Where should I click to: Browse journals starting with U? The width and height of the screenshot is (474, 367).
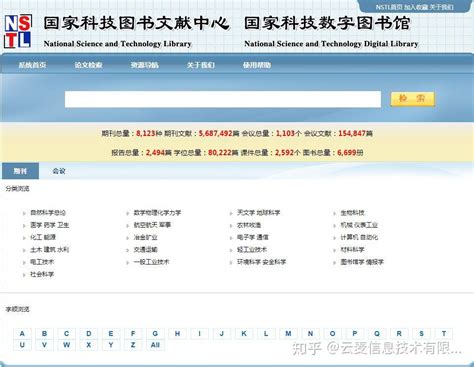click(x=22, y=345)
